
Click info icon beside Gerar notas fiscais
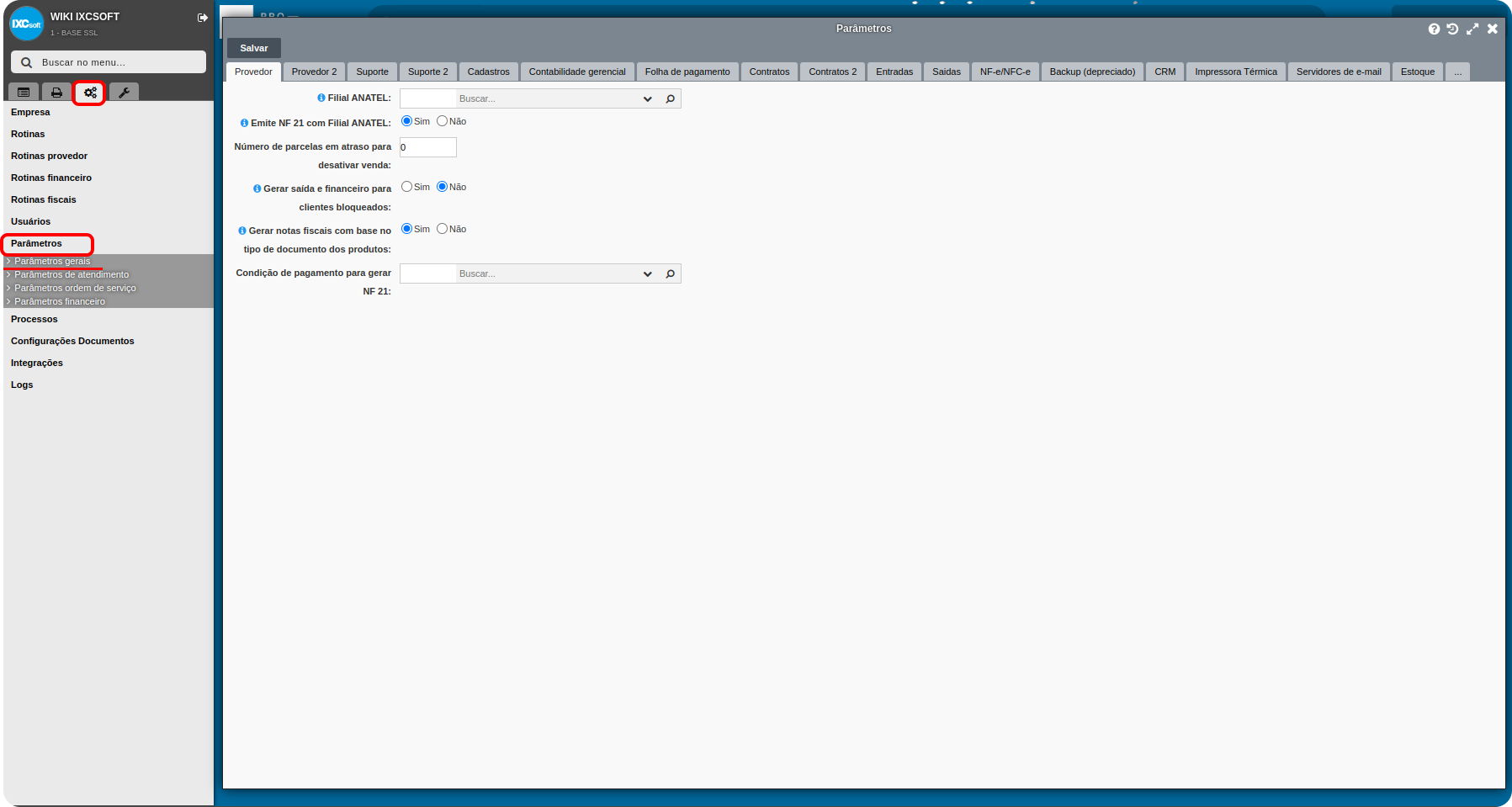coord(242,231)
